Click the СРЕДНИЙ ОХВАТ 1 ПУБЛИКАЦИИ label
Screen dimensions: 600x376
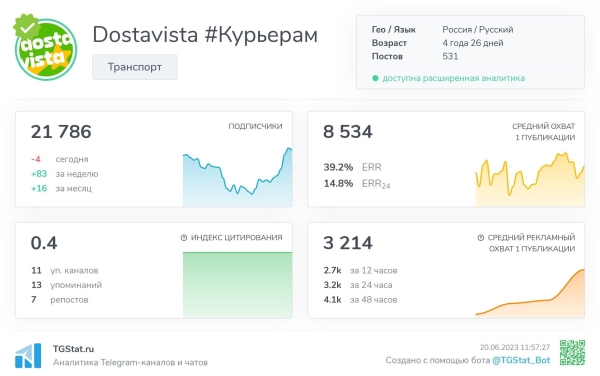coord(543,132)
